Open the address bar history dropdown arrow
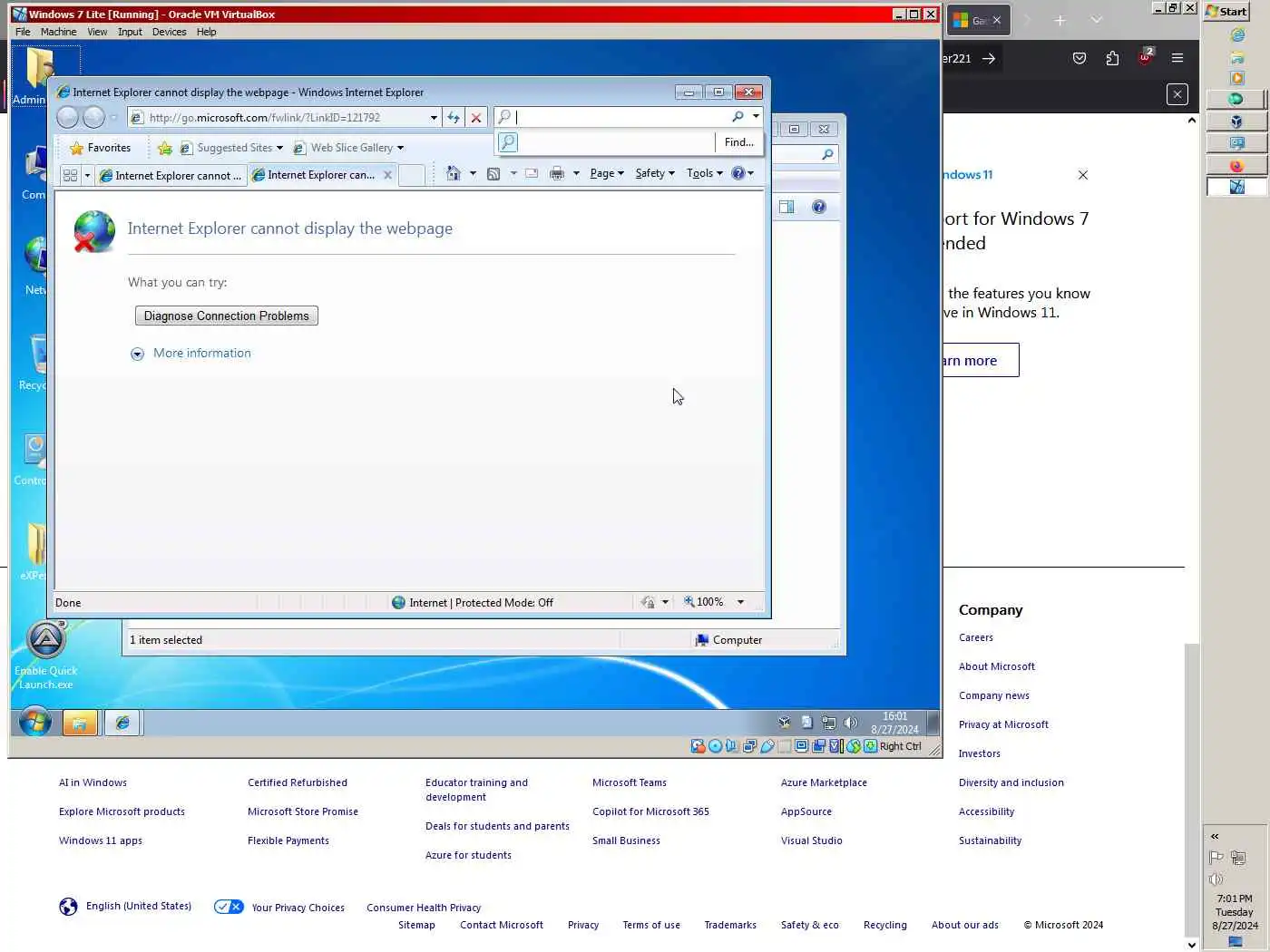 pyautogui.click(x=434, y=117)
